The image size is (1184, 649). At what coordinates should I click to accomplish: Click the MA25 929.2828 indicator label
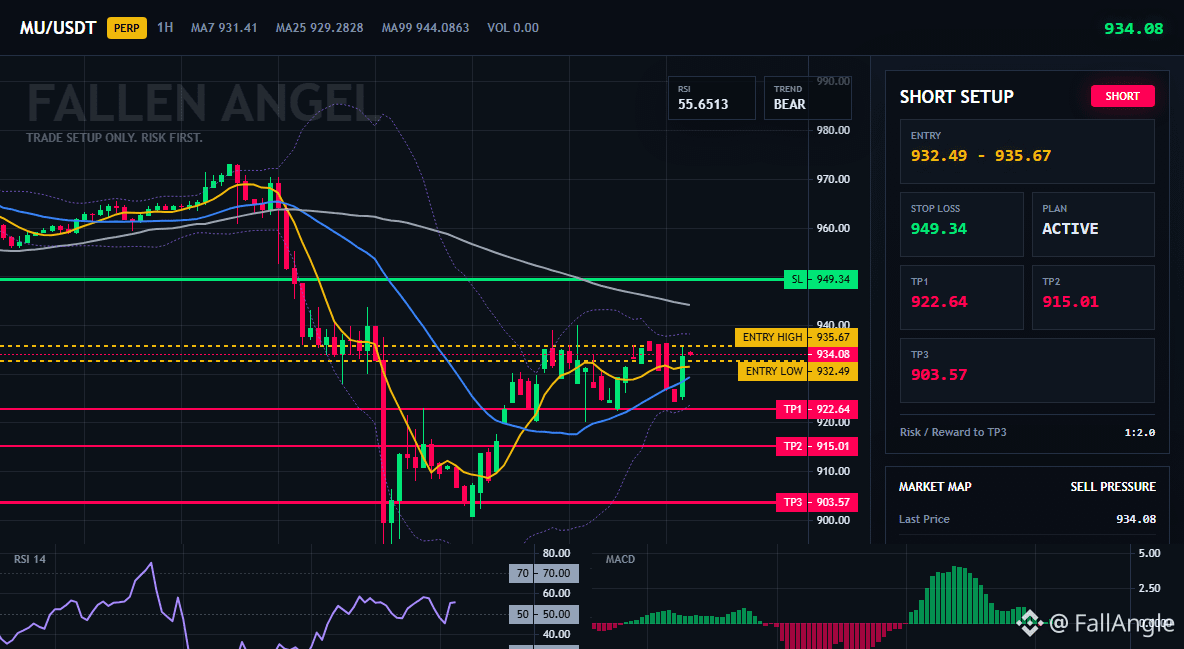(319, 28)
